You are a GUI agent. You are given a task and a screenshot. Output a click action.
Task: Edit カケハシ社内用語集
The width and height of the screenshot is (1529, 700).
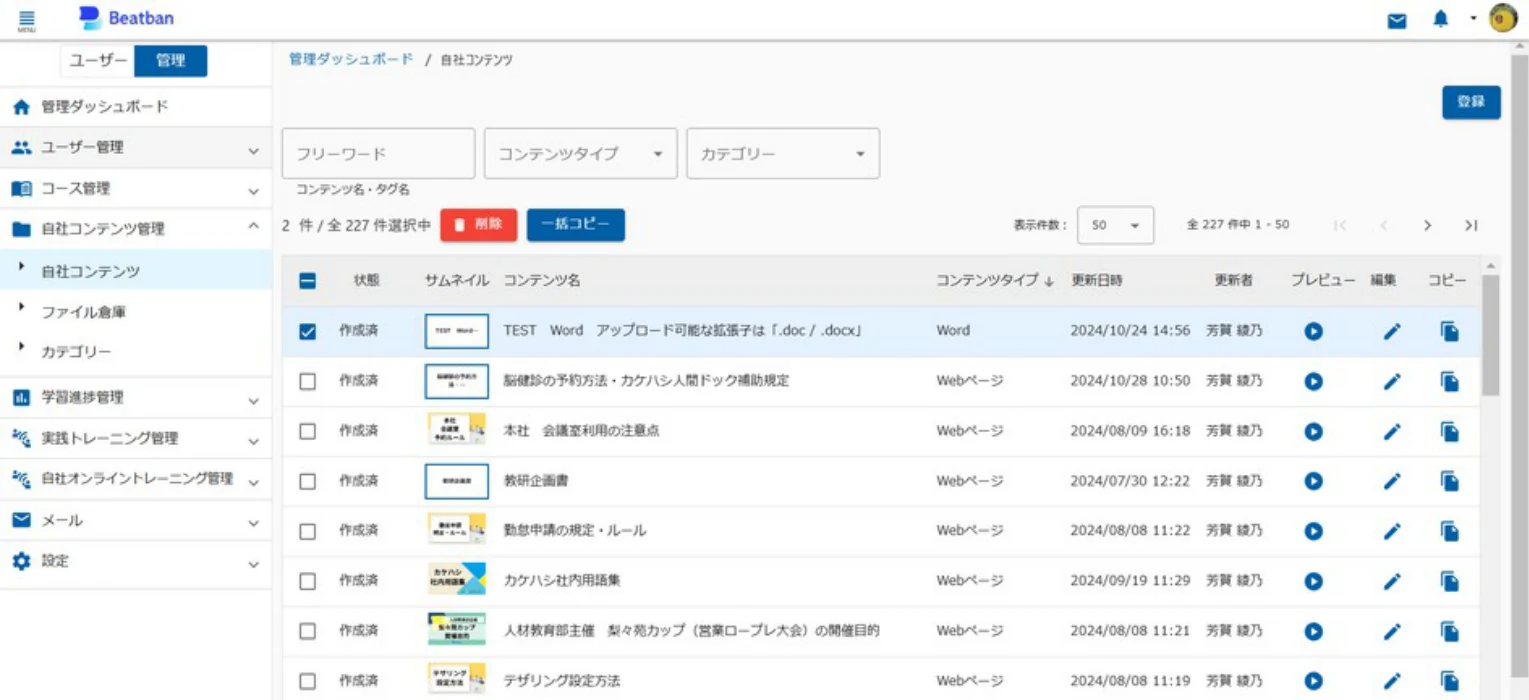tap(1392, 581)
